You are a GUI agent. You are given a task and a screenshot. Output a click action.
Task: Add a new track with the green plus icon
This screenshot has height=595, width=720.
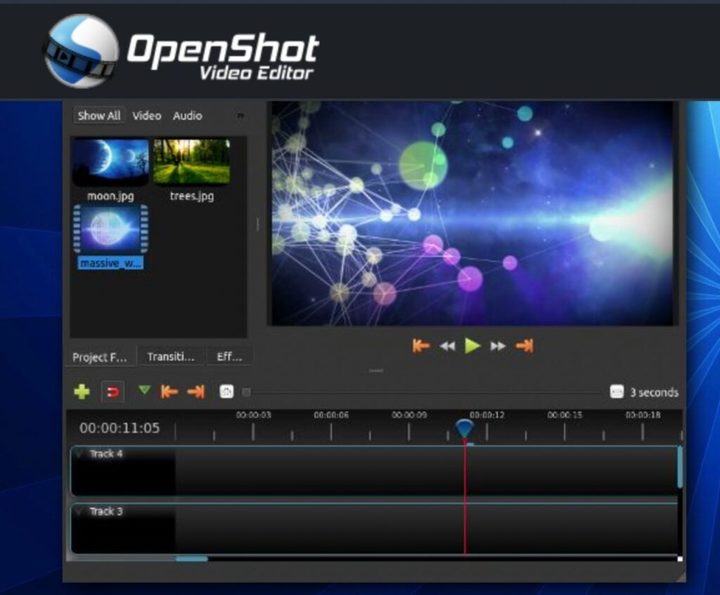coord(82,392)
